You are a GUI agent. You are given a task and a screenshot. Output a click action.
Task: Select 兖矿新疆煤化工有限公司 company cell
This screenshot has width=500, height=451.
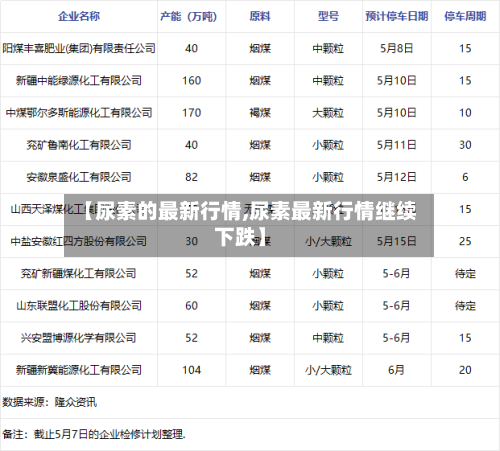[x=79, y=274]
